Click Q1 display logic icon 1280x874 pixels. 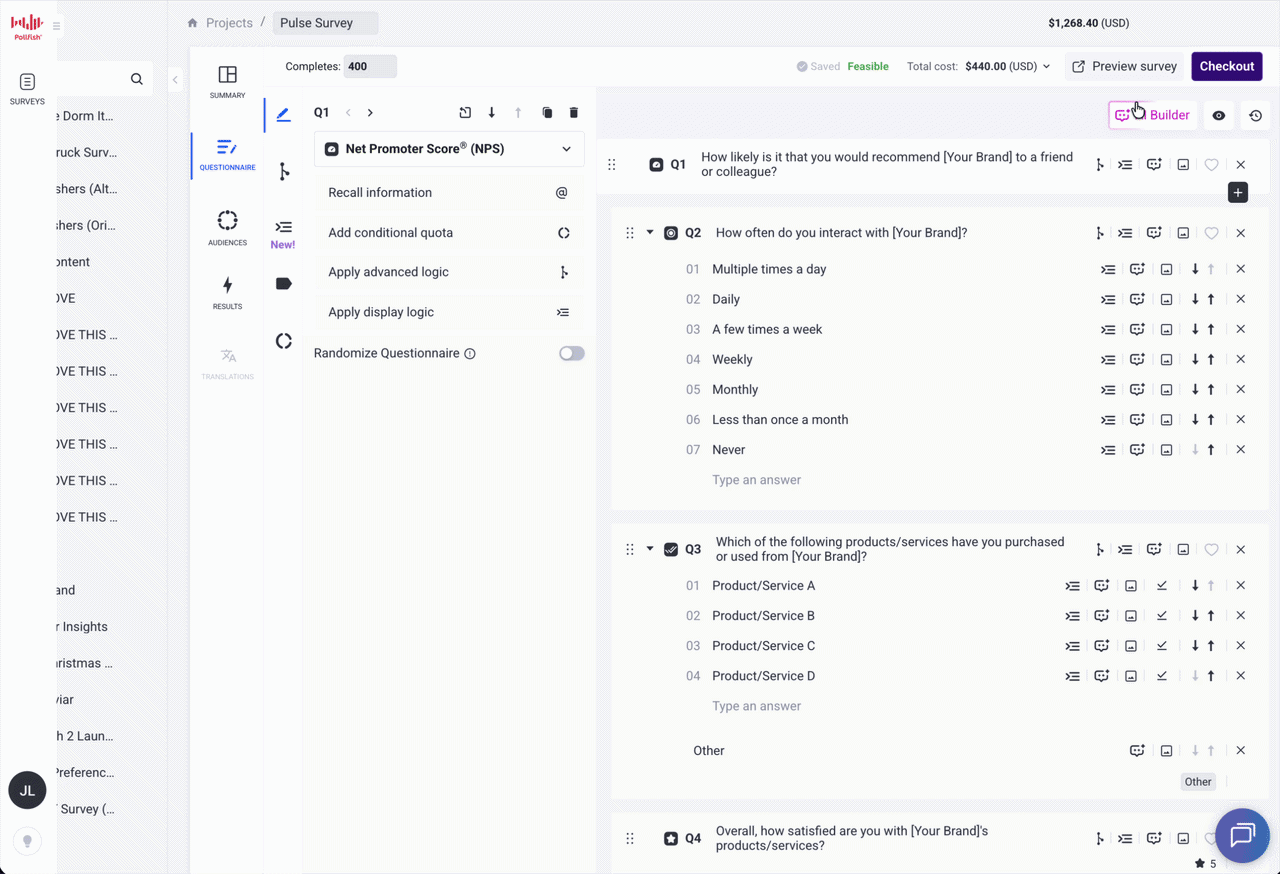1125,165
